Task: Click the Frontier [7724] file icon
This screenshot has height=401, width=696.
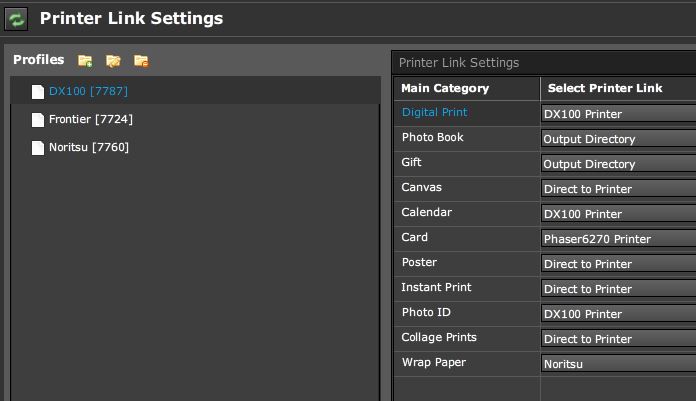Action: point(38,119)
